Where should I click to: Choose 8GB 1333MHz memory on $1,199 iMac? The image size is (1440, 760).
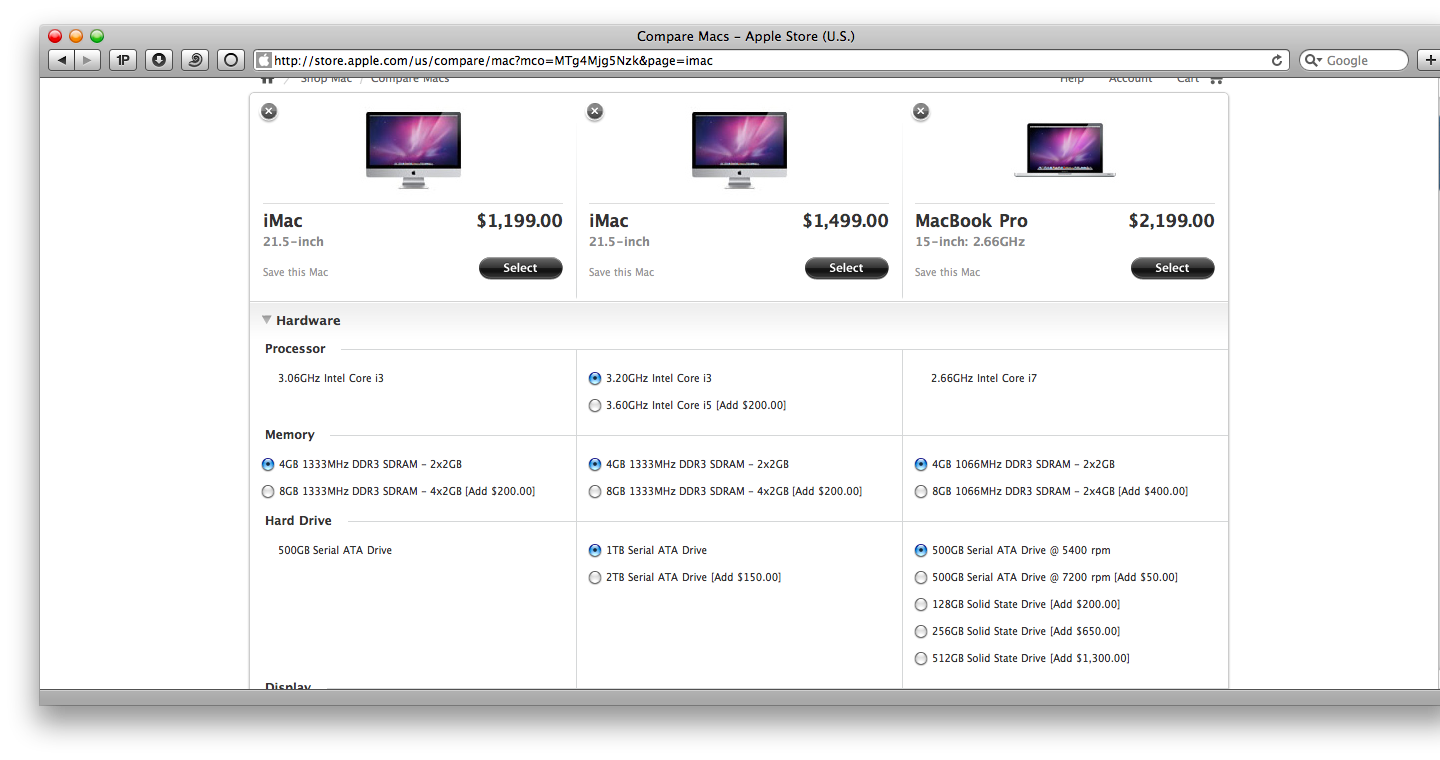point(268,491)
